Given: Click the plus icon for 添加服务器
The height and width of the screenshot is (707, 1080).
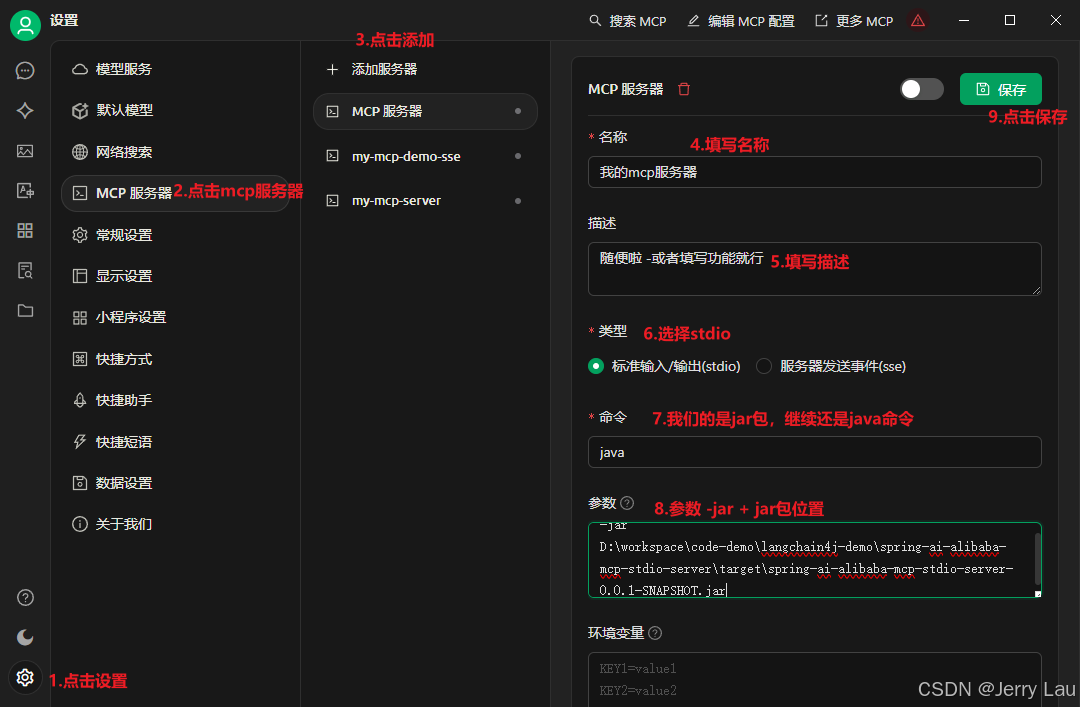Looking at the screenshot, I should pos(332,69).
